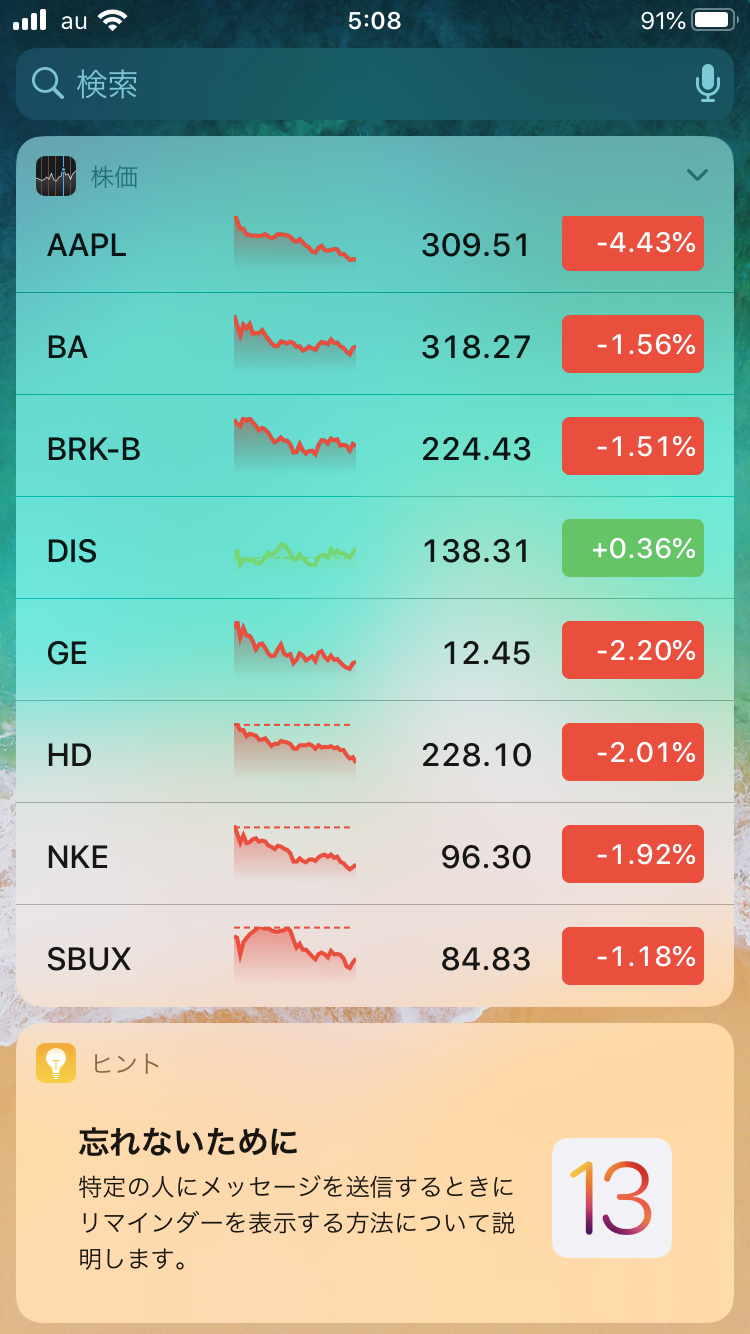
Task: Tap the iOS 13 thumbnail
Action: tap(611, 1197)
